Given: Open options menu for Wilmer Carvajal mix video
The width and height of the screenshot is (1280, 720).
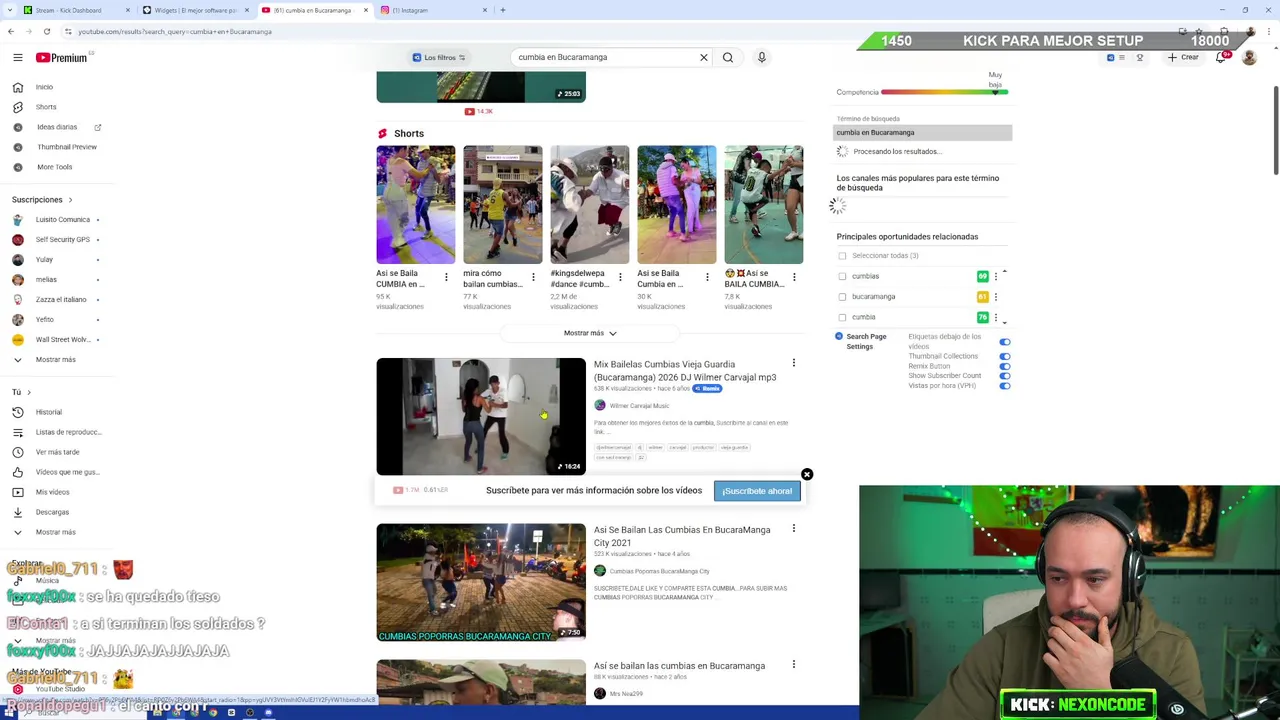Looking at the screenshot, I should pyautogui.click(x=794, y=363).
